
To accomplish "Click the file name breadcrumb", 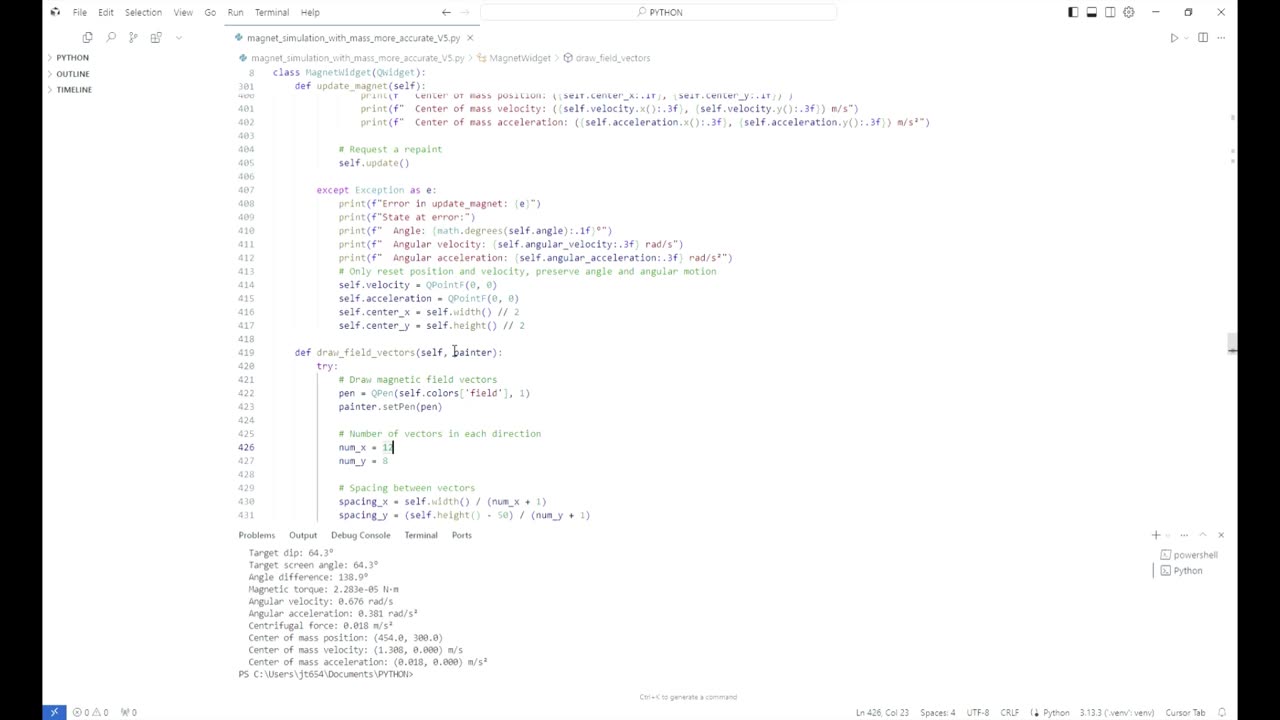I will [x=355, y=58].
